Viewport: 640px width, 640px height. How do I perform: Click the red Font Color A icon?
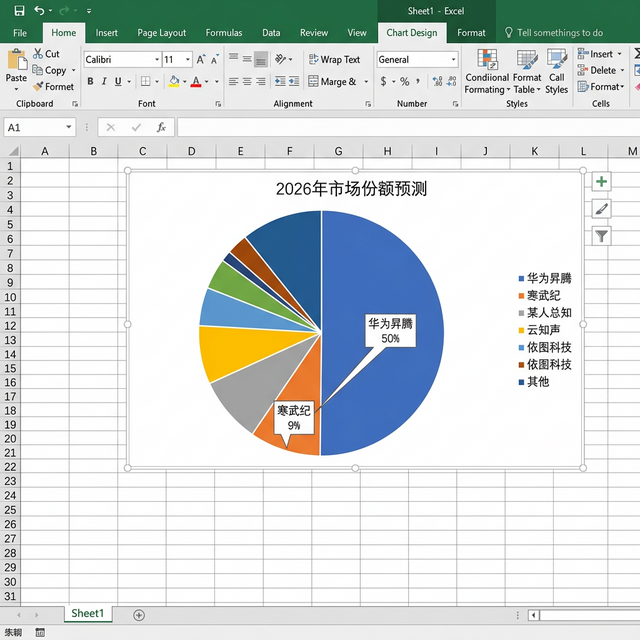click(196, 81)
